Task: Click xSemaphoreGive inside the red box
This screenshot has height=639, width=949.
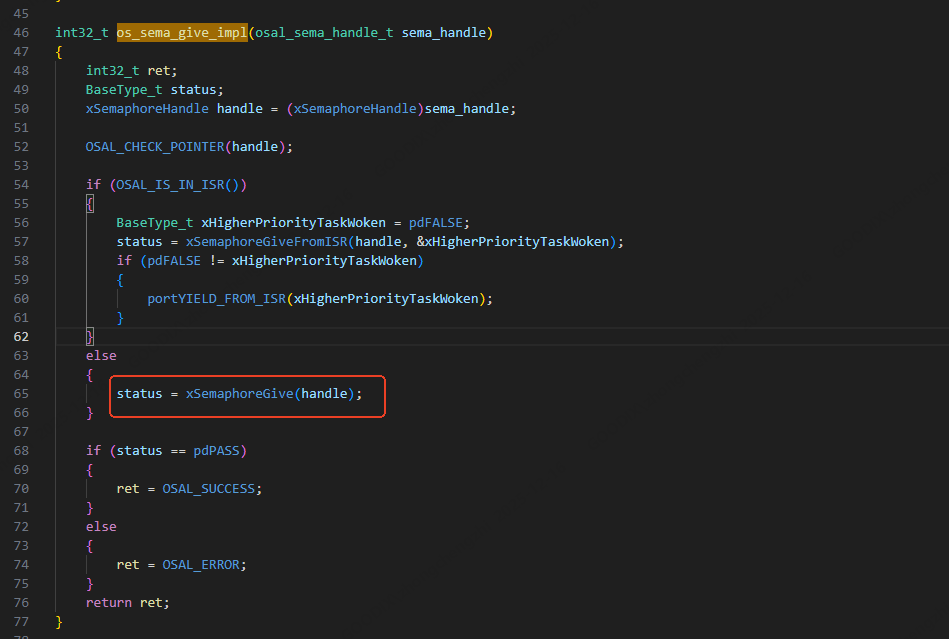Action: [240, 394]
